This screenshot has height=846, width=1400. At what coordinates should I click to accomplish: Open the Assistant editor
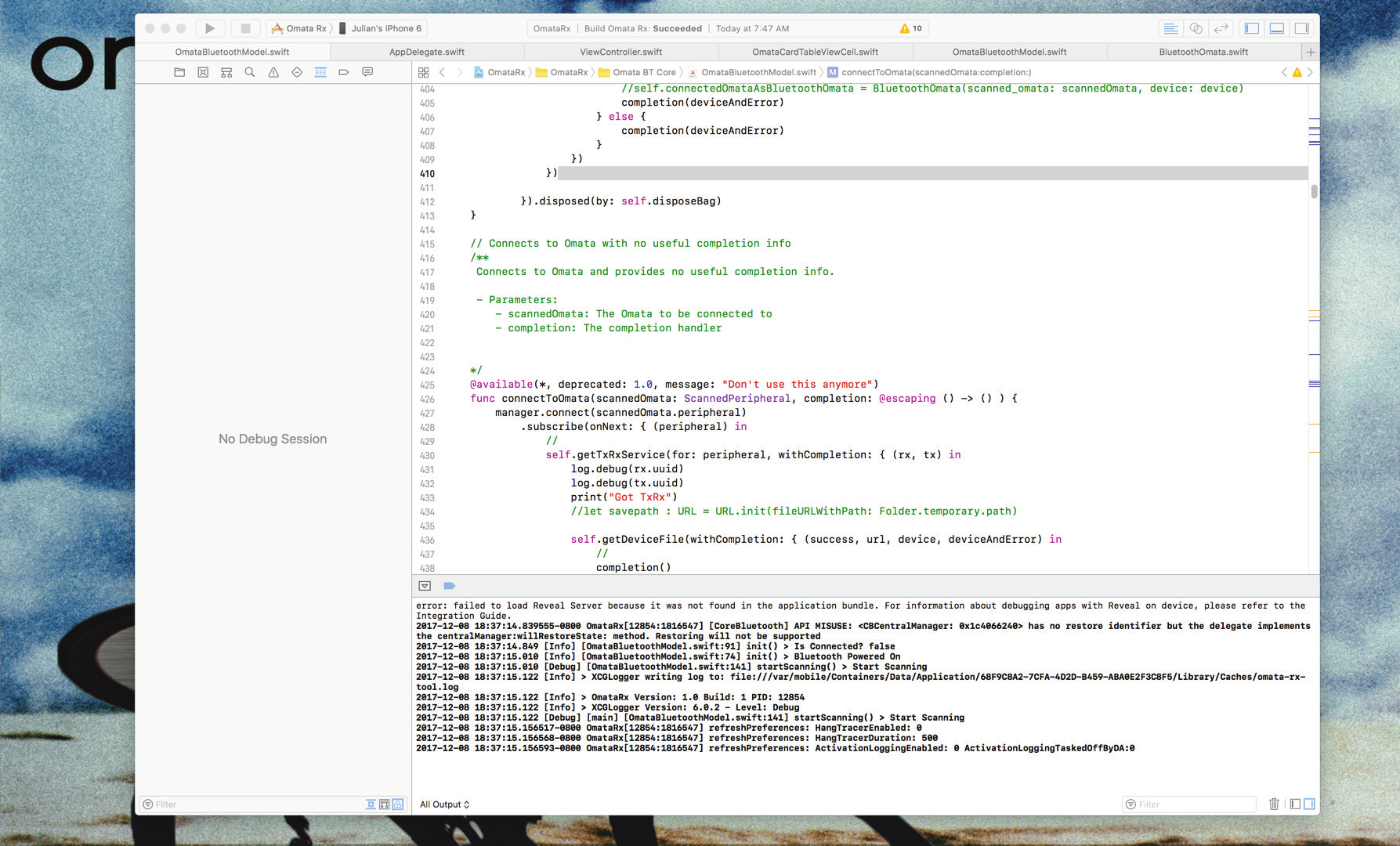[x=1196, y=28]
